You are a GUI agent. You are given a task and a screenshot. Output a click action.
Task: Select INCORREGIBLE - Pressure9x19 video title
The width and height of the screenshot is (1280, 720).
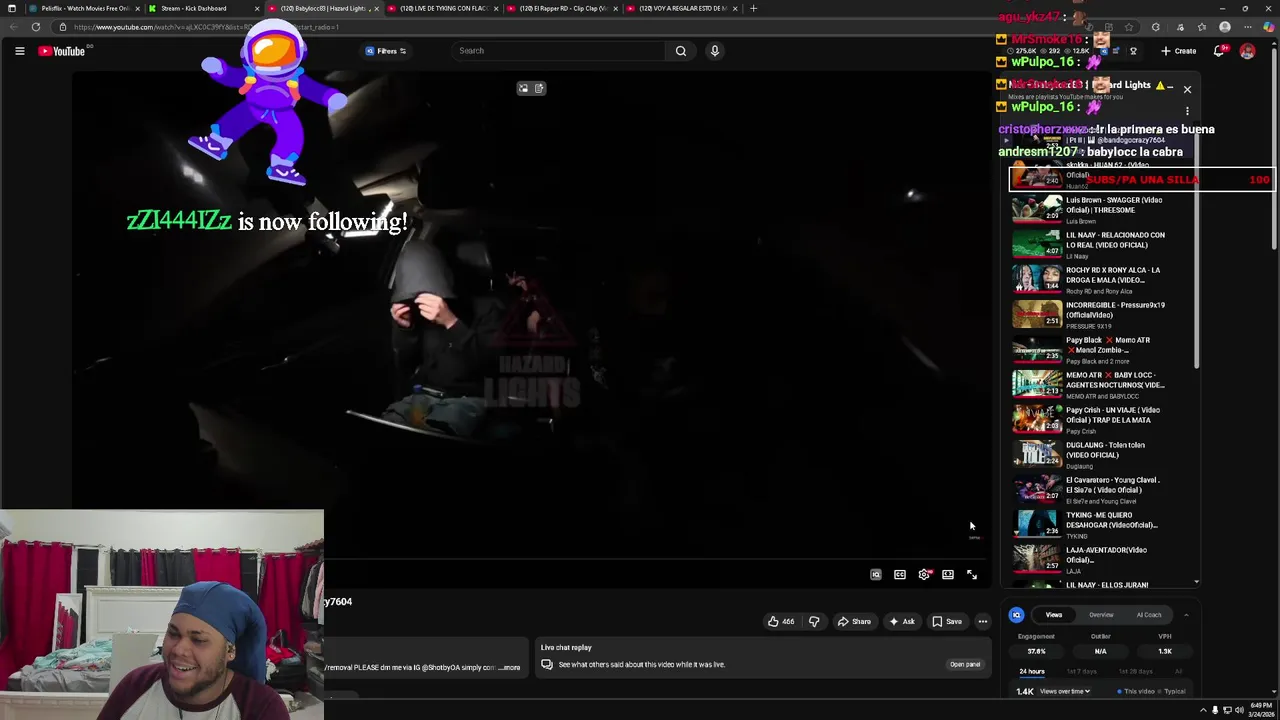coord(1115,310)
